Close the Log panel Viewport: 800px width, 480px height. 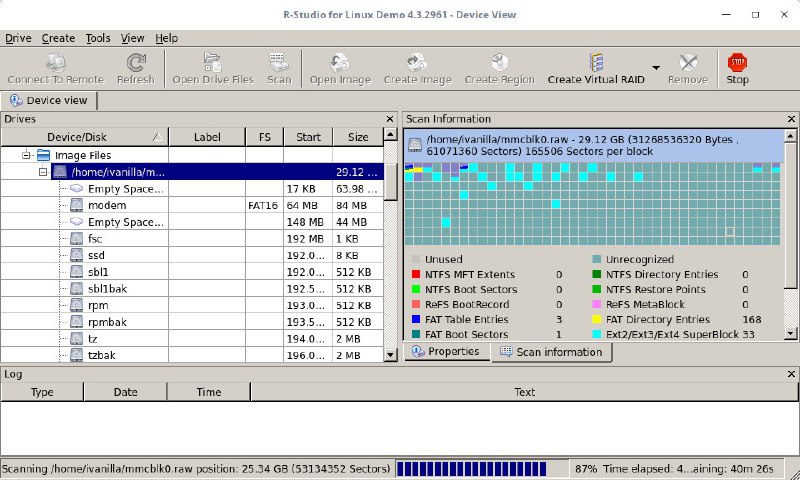point(791,374)
